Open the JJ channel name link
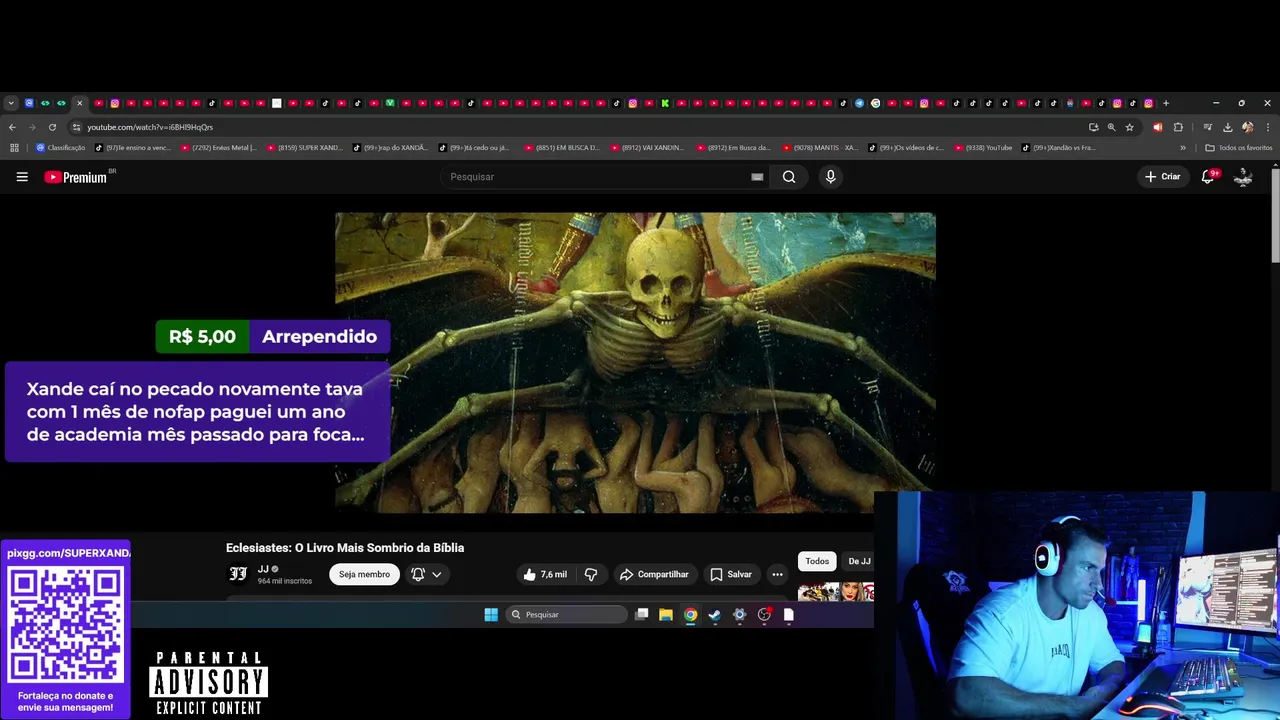This screenshot has height=720, width=1280. coord(263,569)
